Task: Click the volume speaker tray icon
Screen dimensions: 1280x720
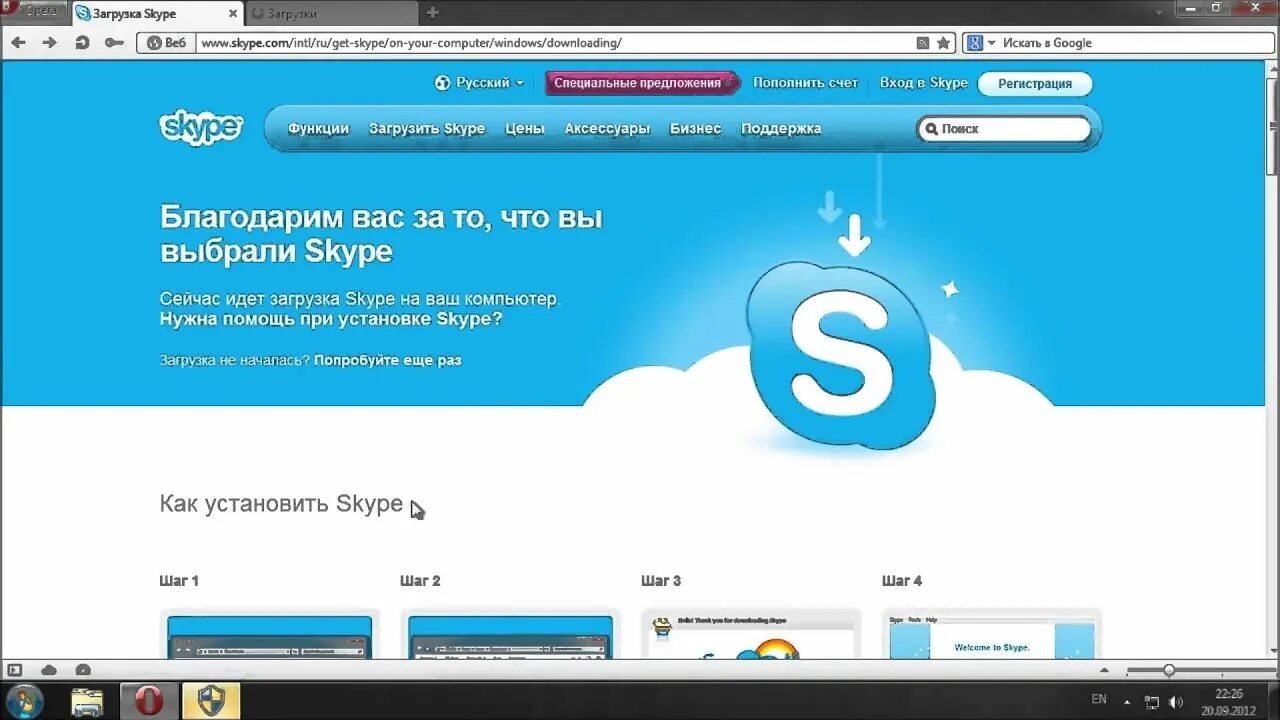Action: (x=1176, y=702)
